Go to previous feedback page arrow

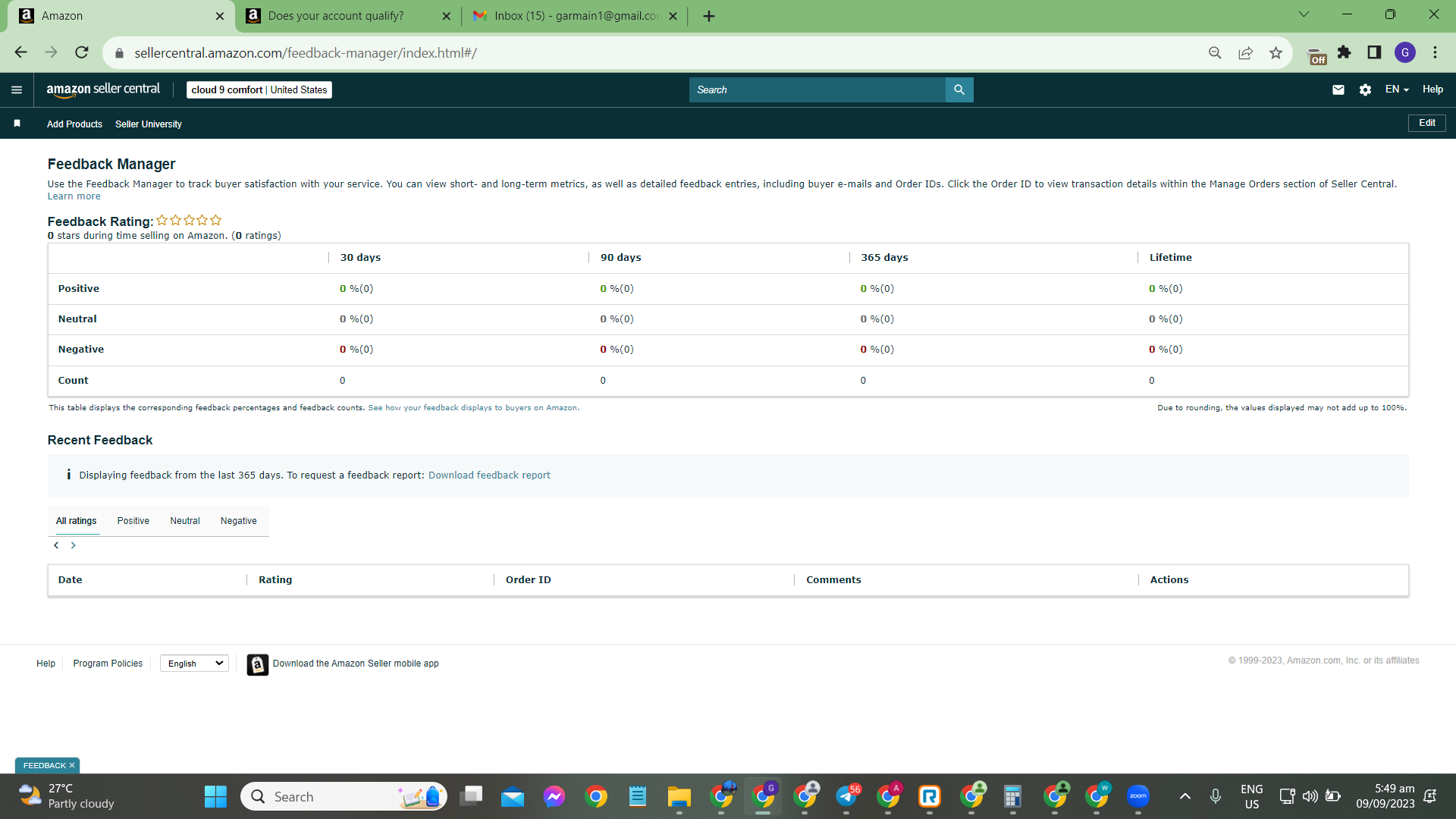[x=56, y=545]
